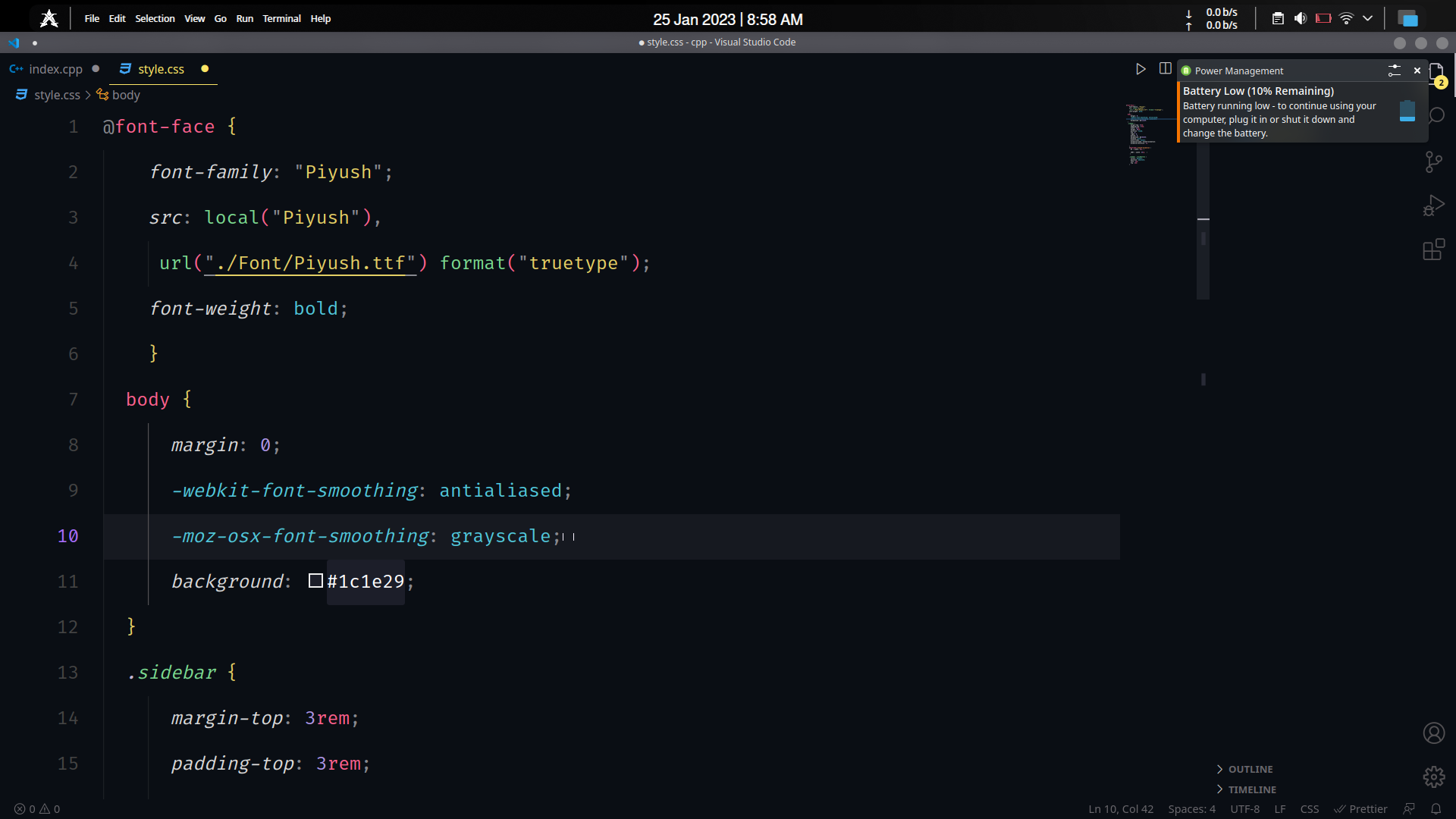Open the File menu

(x=92, y=18)
